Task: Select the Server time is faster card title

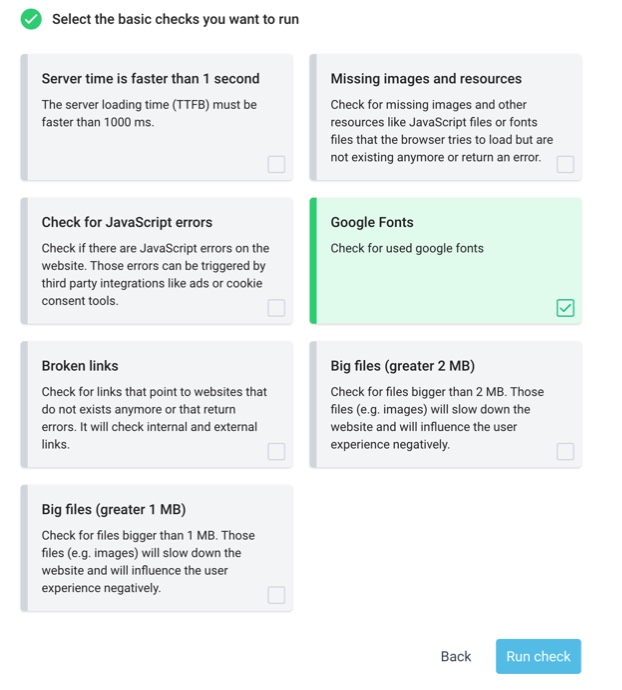Action: 151,78
